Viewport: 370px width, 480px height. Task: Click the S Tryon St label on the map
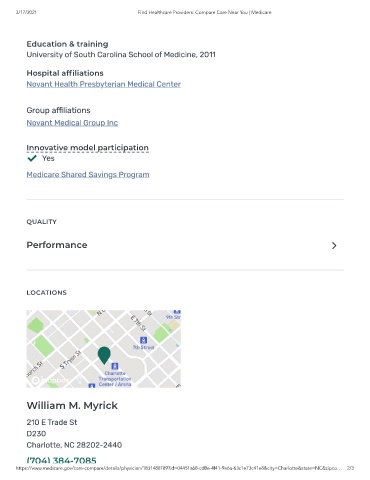pos(70,360)
